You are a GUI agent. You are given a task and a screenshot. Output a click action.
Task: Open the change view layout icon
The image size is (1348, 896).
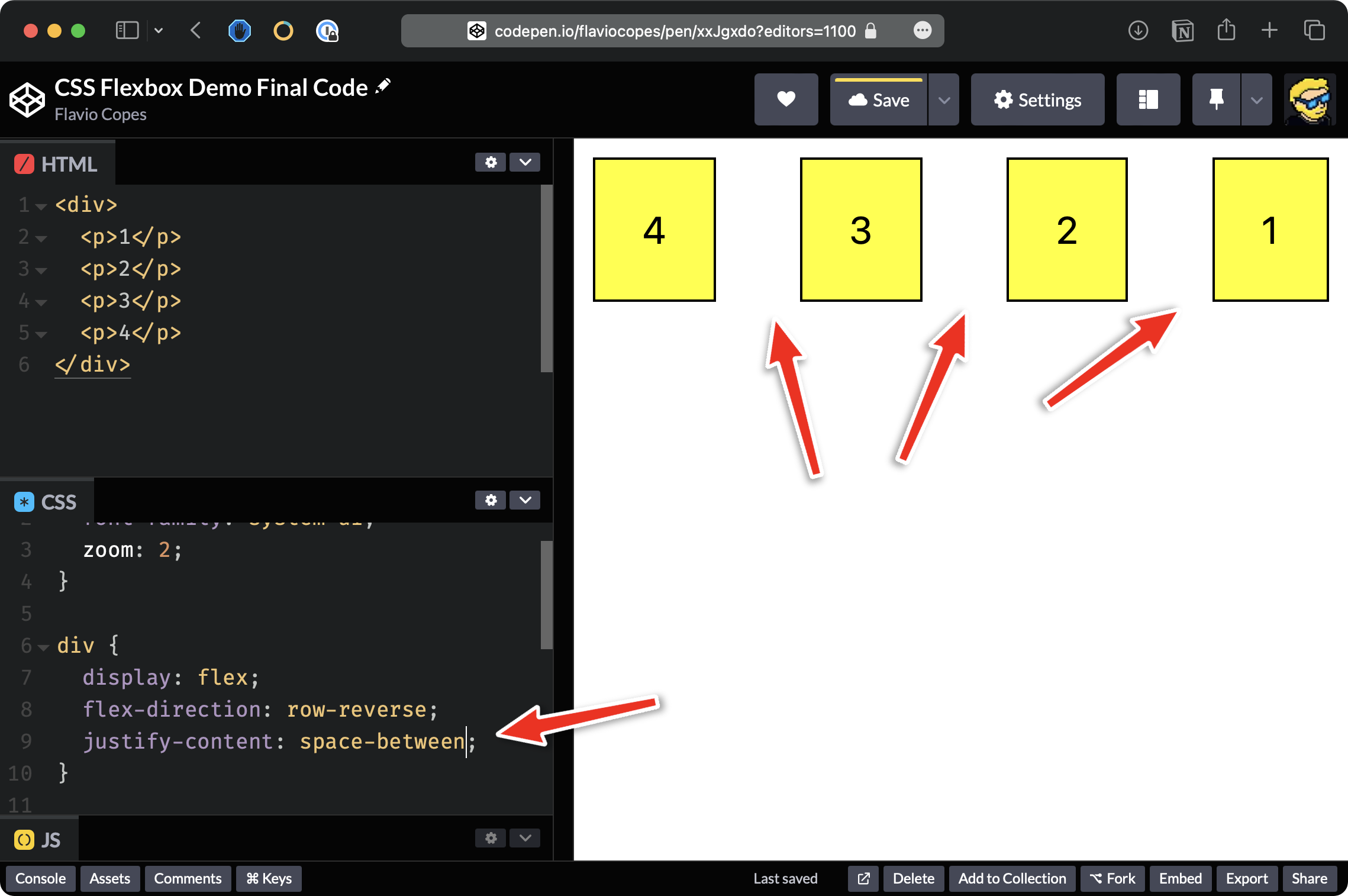pos(1148,99)
